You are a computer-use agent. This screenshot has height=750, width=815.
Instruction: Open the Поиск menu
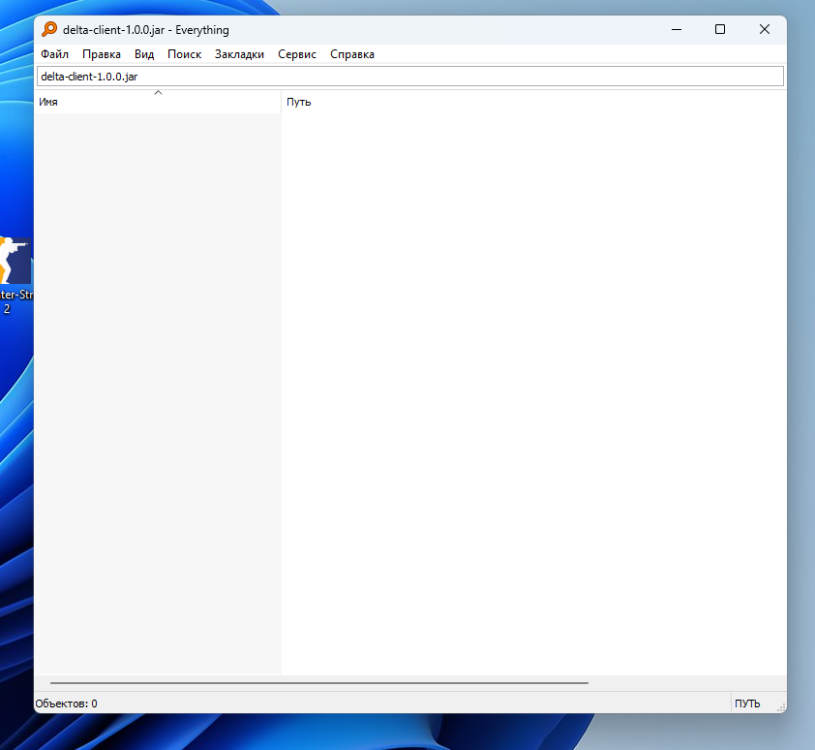tap(184, 54)
